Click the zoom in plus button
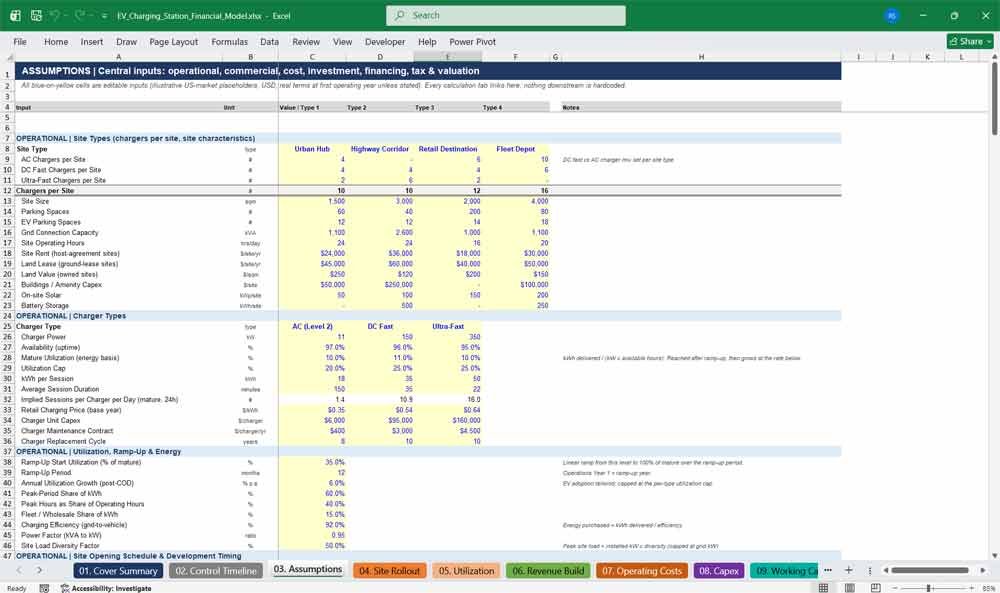Image resolution: width=1000 pixels, height=593 pixels. click(971, 587)
